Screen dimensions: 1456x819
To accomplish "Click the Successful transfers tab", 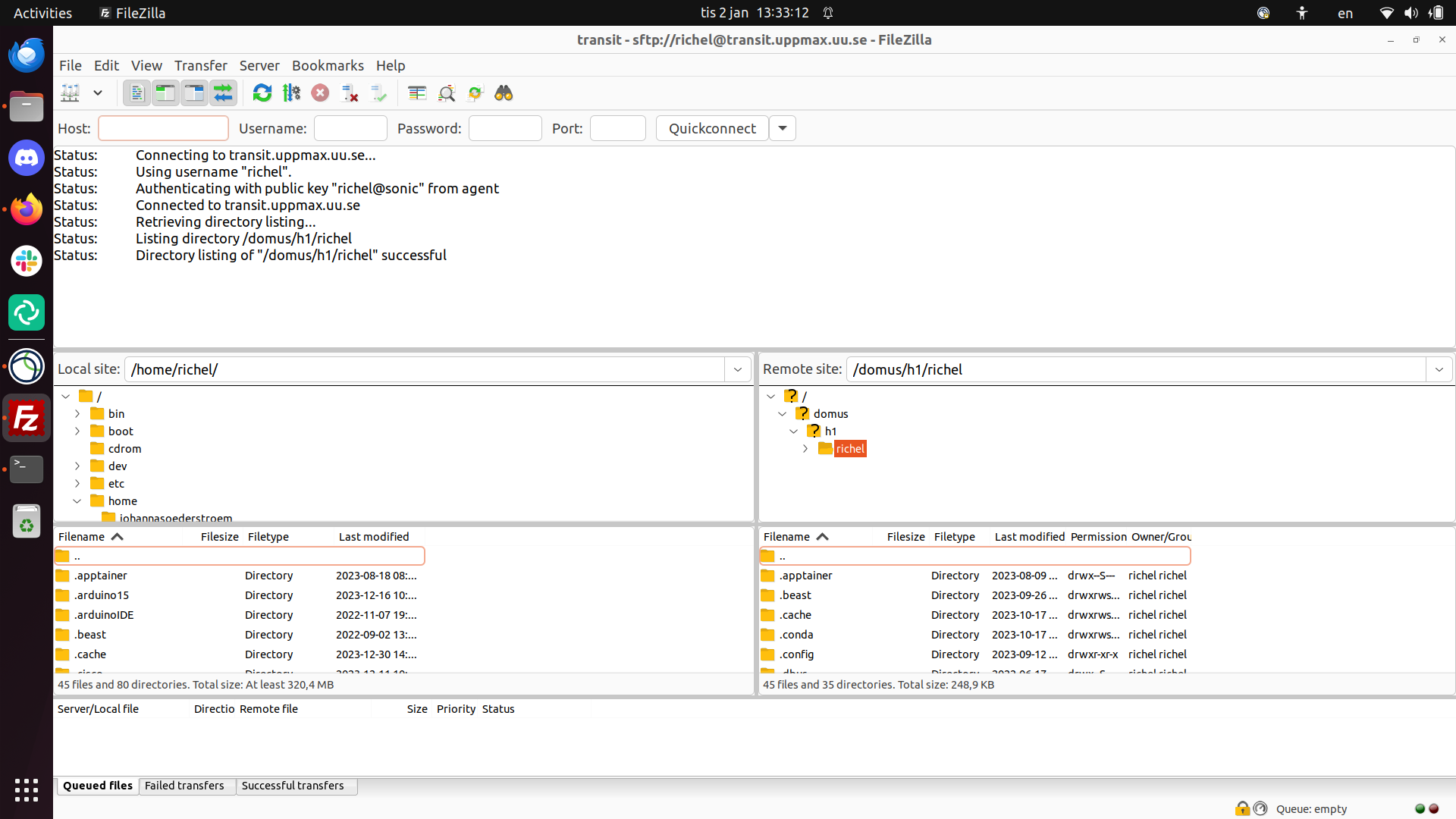I will point(292,785).
